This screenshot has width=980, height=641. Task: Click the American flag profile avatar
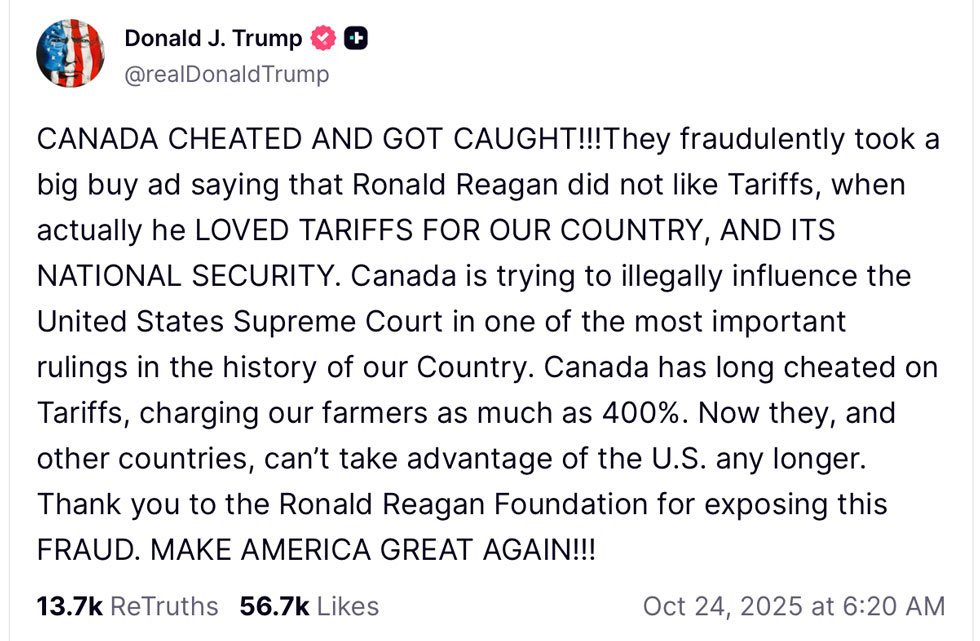(x=70, y=54)
